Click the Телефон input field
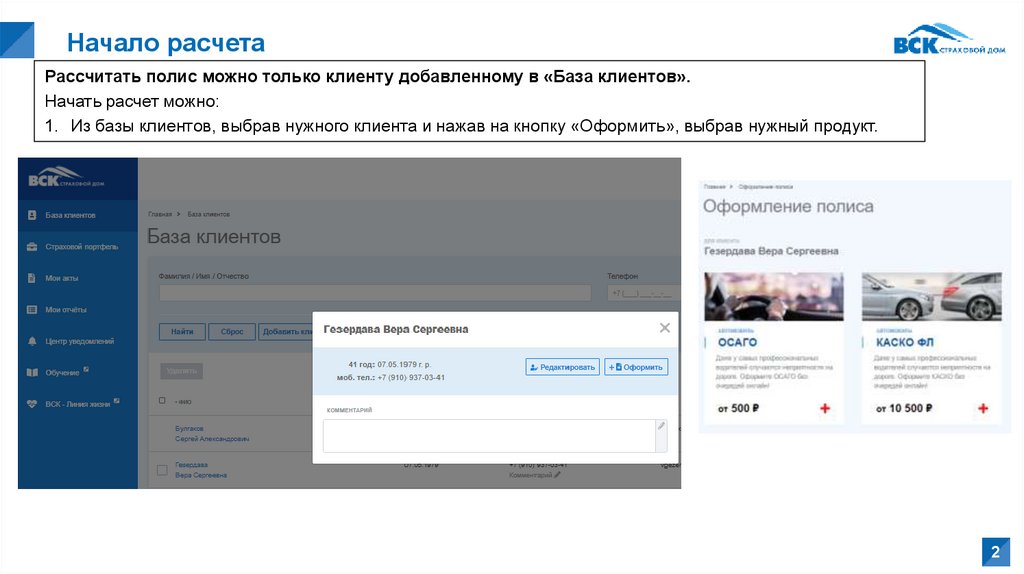The width and height of the screenshot is (1024, 574). click(x=644, y=293)
